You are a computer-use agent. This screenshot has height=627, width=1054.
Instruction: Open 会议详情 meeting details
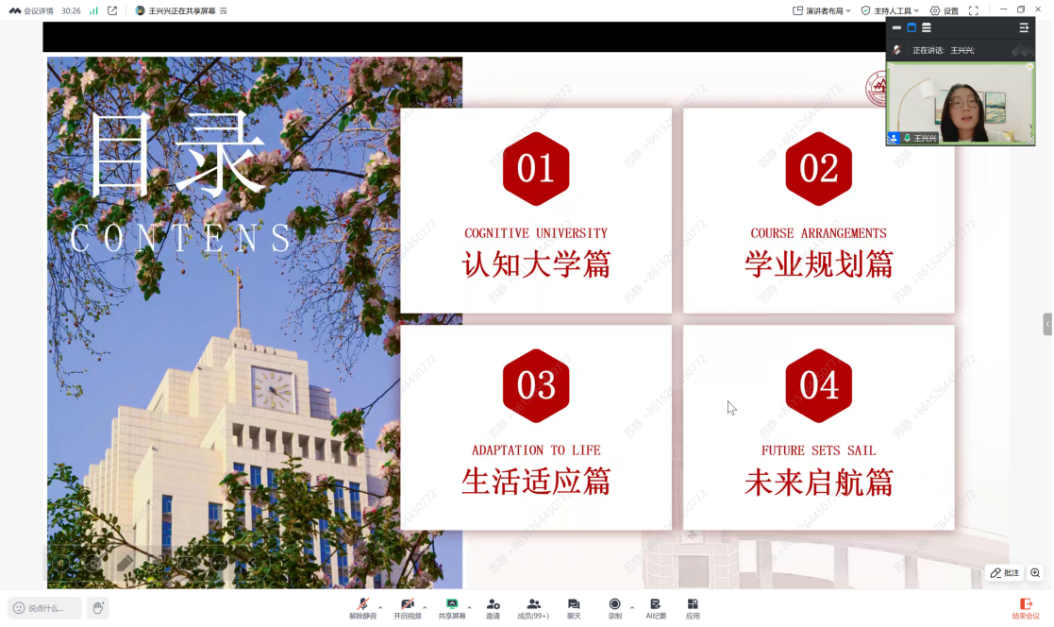pos(32,11)
